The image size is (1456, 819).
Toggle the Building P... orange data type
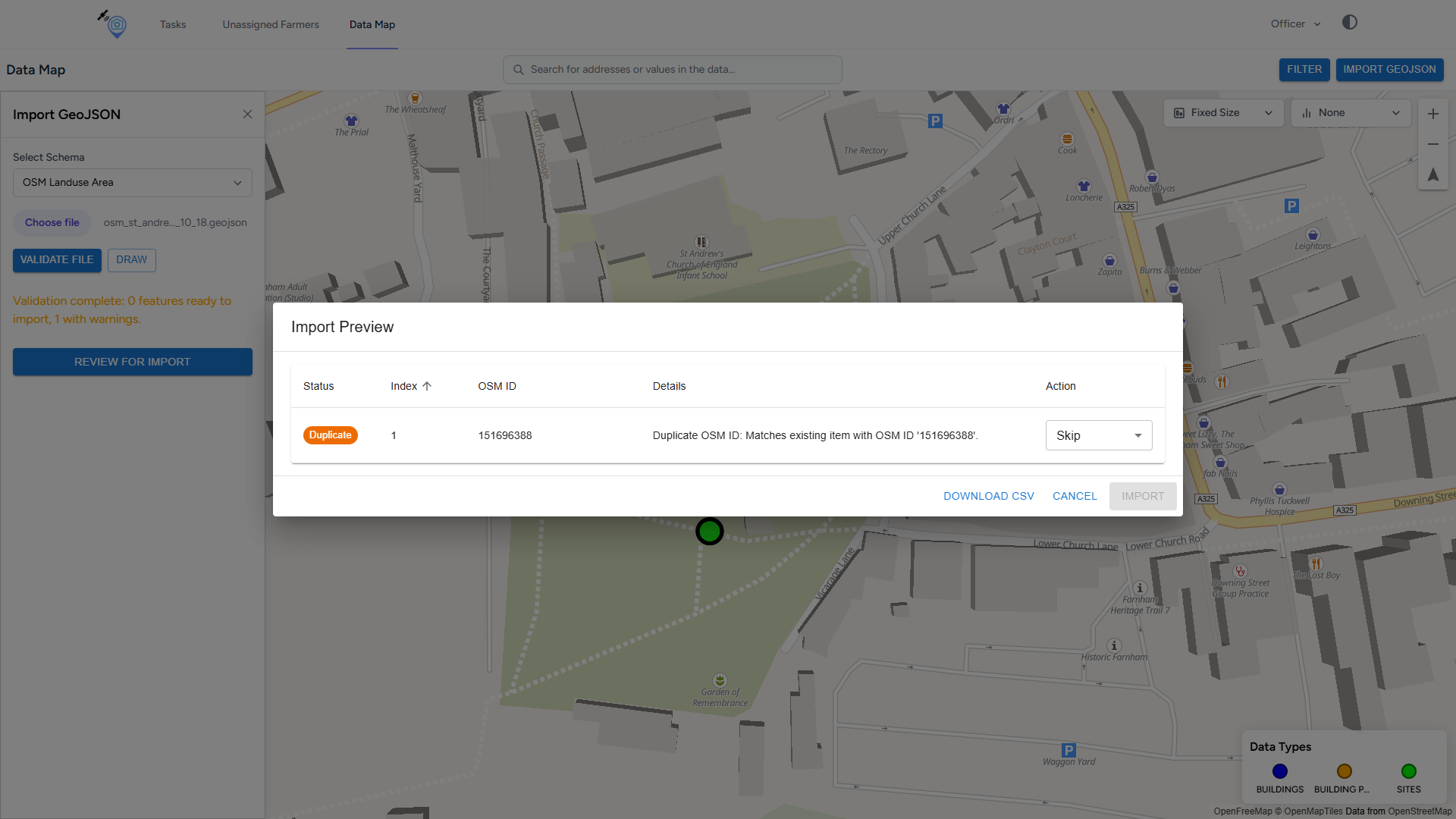click(x=1344, y=771)
